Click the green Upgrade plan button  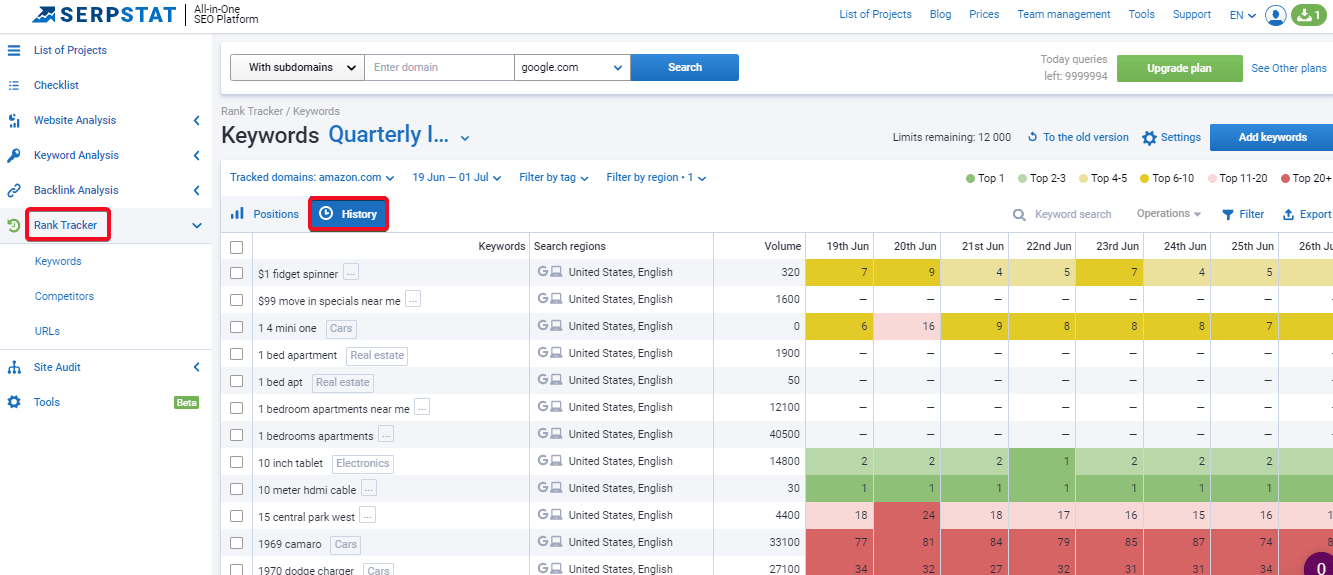tap(1180, 68)
